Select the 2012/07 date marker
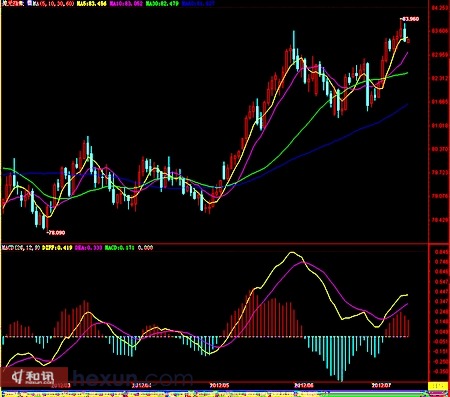The height and width of the screenshot is (397, 450). (x=381, y=385)
